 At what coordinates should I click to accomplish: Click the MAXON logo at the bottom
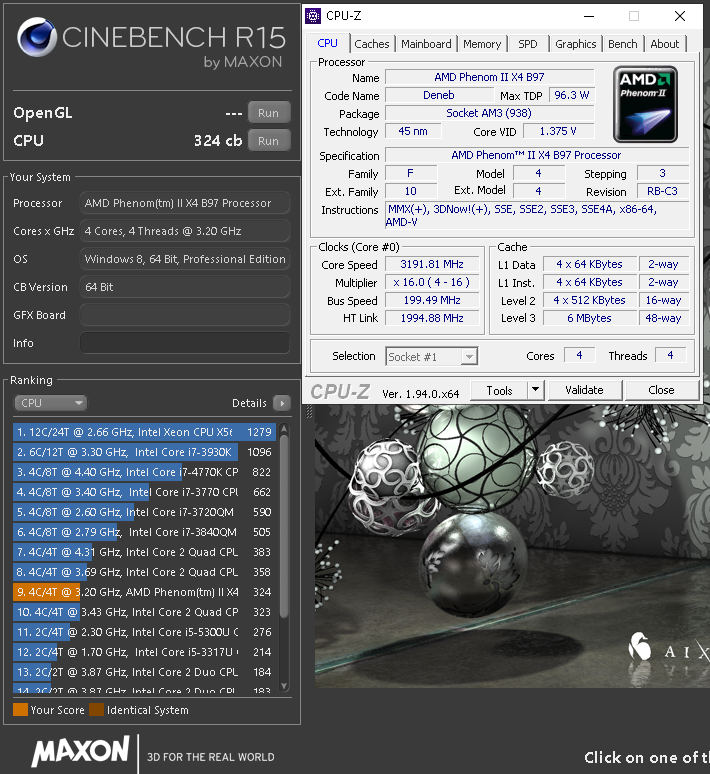click(81, 751)
